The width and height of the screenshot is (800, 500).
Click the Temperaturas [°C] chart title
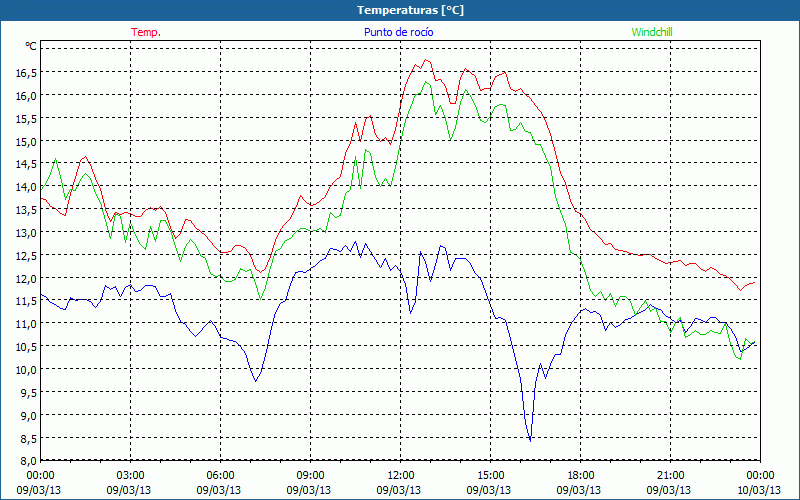tap(410, 10)
